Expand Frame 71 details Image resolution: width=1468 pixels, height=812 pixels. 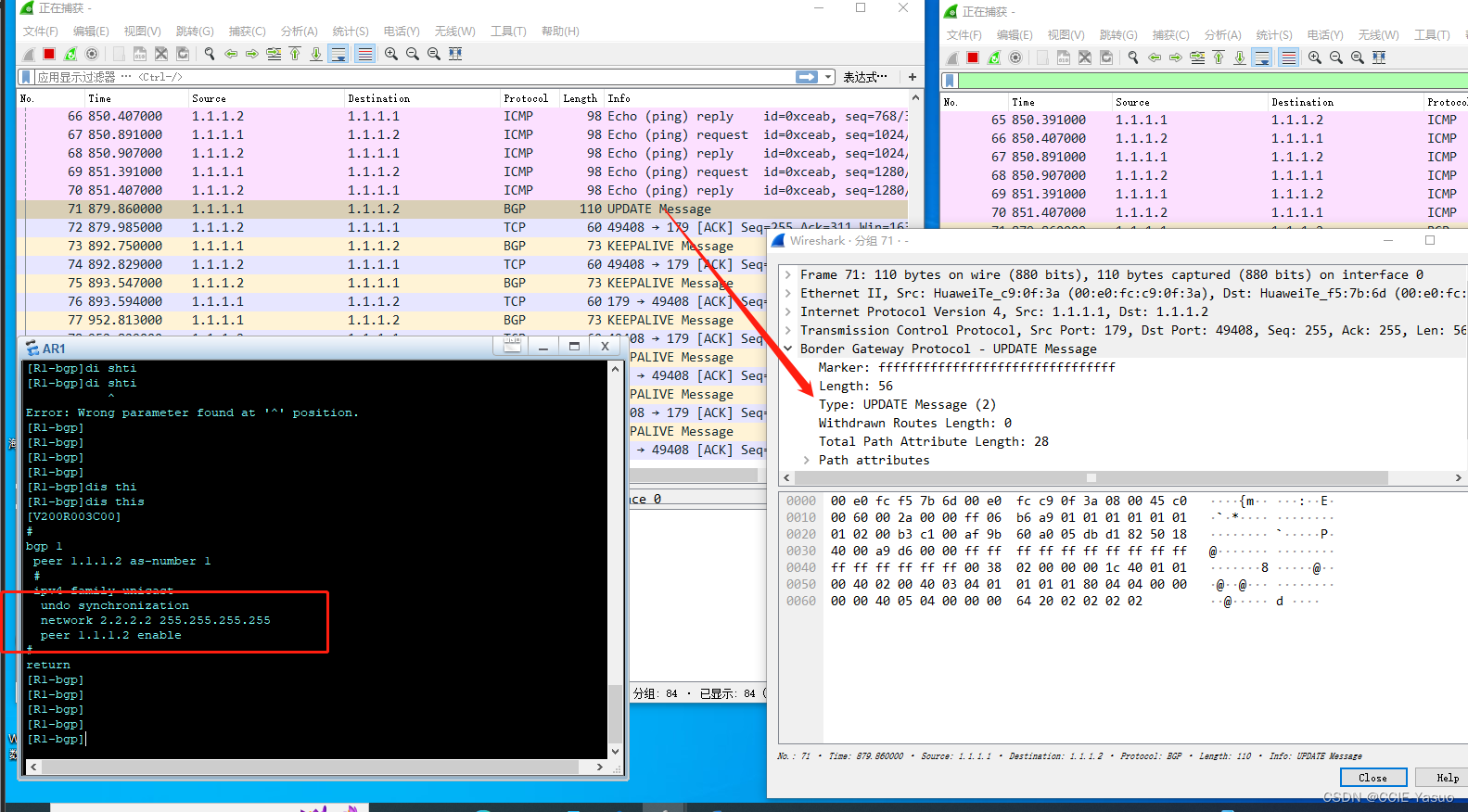pos(788,275)
